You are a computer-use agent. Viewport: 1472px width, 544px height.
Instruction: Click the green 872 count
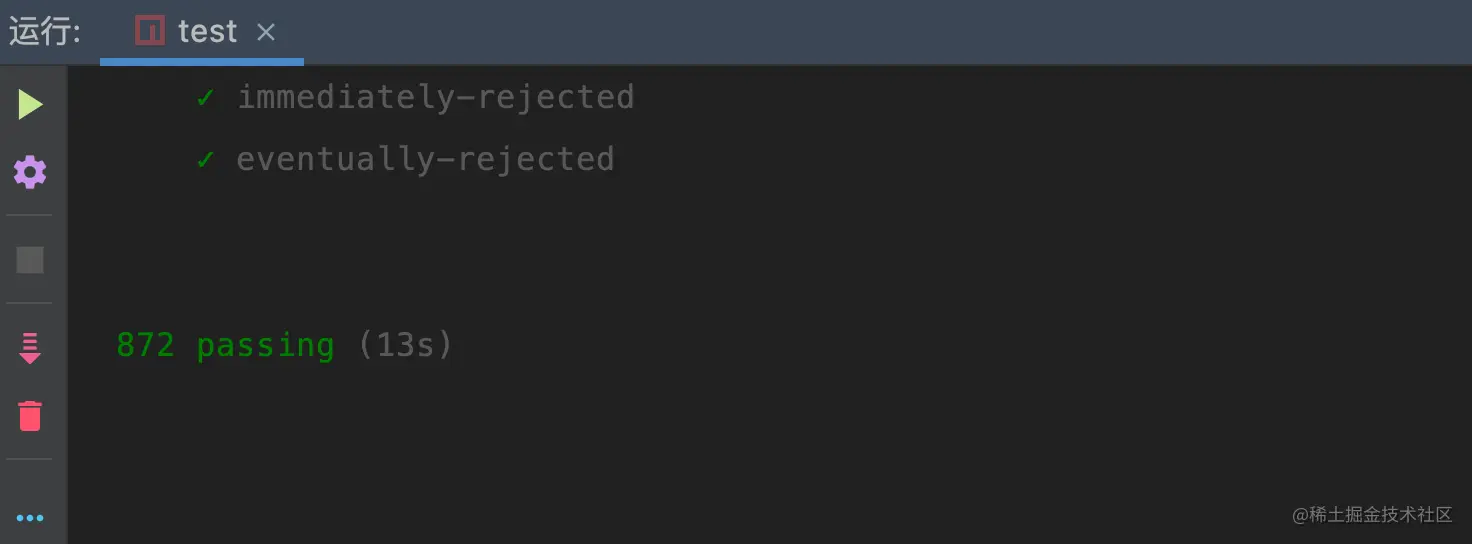pos(145,345)
